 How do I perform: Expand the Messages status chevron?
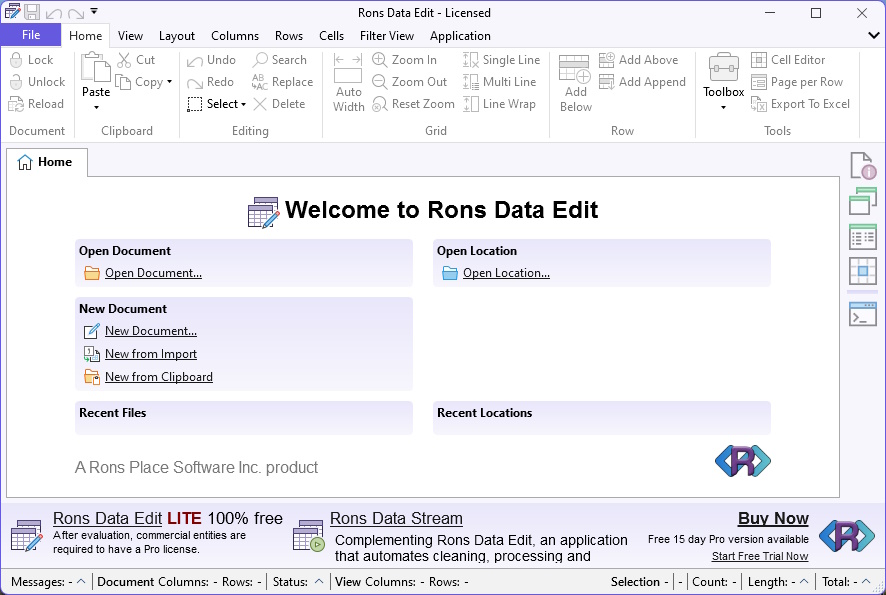tap(81, 581)
